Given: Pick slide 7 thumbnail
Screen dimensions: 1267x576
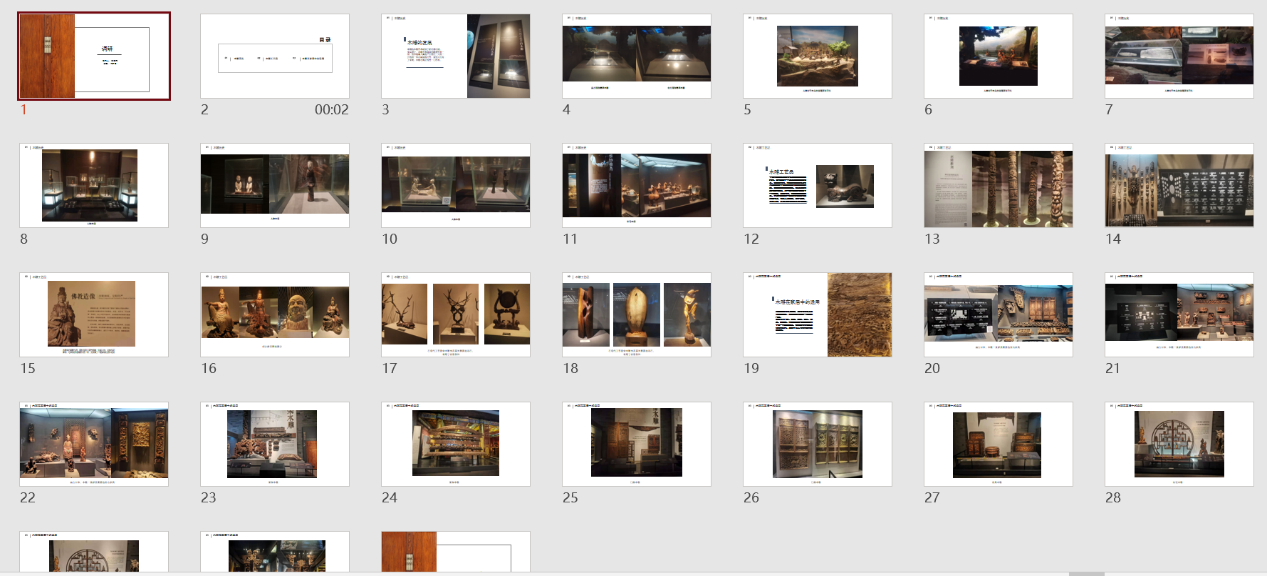Looking at the screenshot, I should pyautogui.click(x=998, y=56).
